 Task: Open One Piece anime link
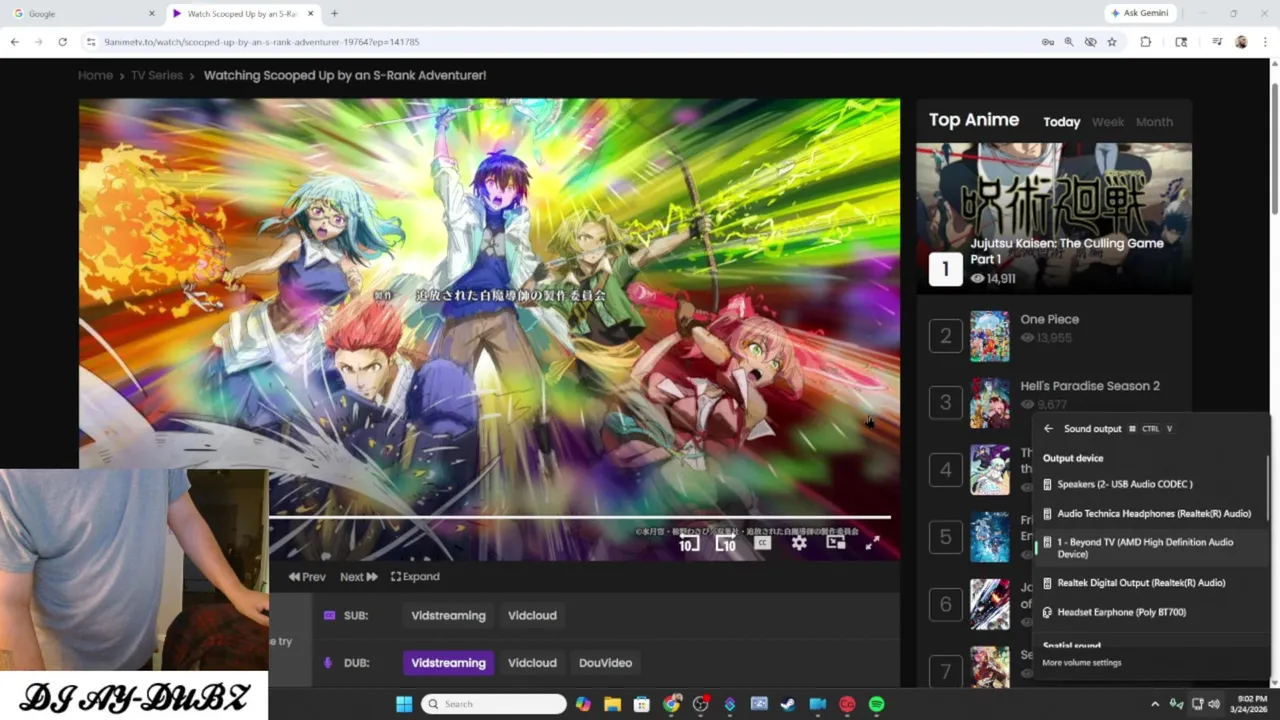[x=1049, y=319]
